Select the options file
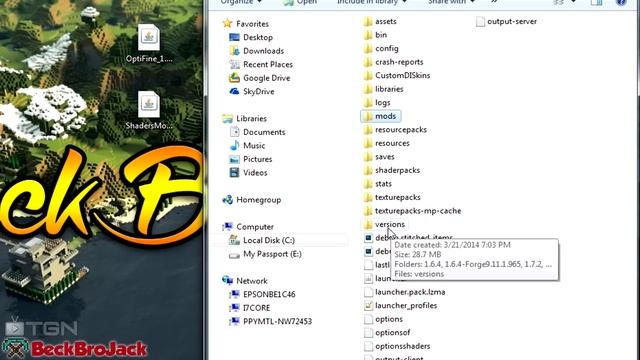The height and width of the screenshot is (360, 640). pos(383,318)
